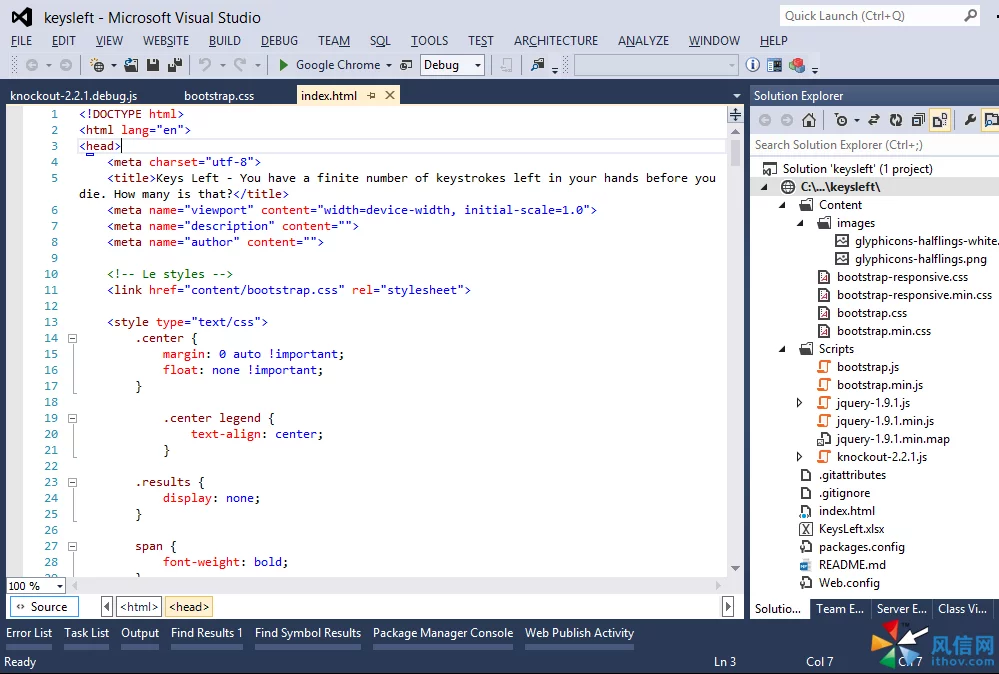Open Properties with the wrench icon
999x674 pixels.
(x=970, y=120)
